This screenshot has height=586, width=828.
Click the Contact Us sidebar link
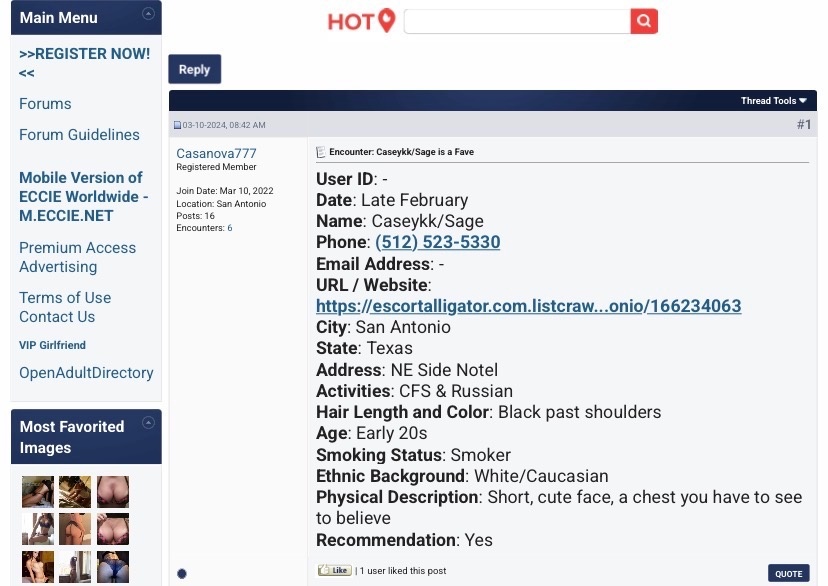tap(57, 317)
